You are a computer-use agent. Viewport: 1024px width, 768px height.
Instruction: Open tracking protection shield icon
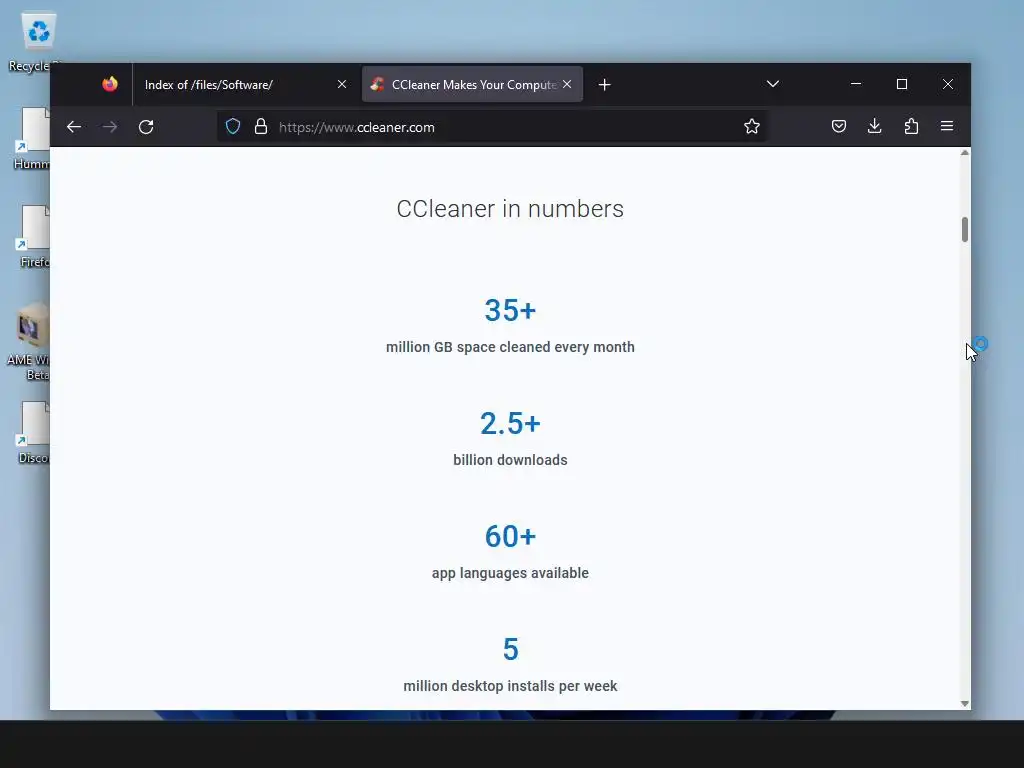click(233, 126)
